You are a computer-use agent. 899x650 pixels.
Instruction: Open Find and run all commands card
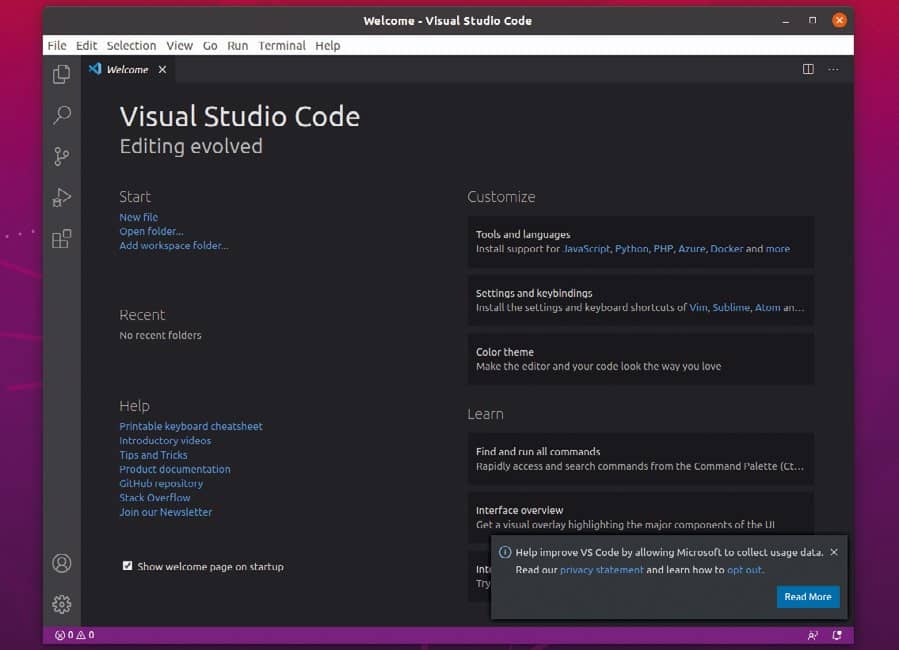tap(640, 459)
